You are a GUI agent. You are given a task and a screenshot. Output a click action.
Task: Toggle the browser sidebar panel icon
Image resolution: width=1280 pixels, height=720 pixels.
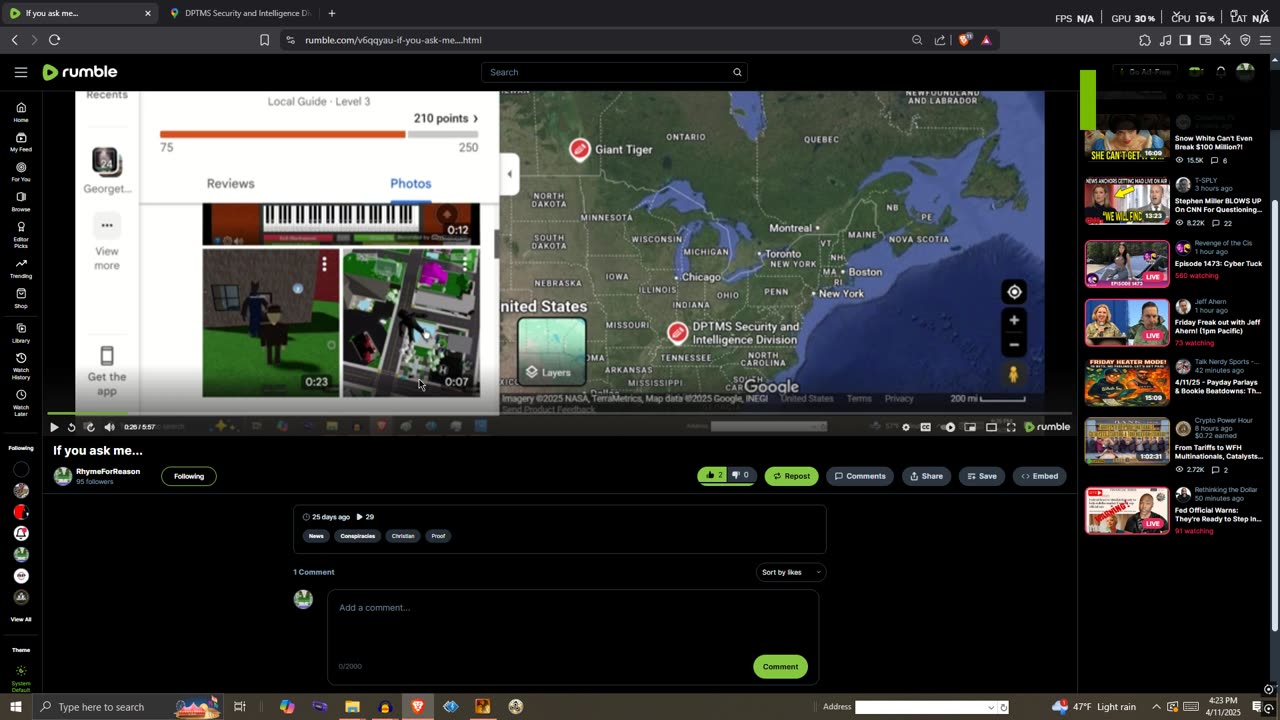pyautogui.click(x=1185, y=40)
